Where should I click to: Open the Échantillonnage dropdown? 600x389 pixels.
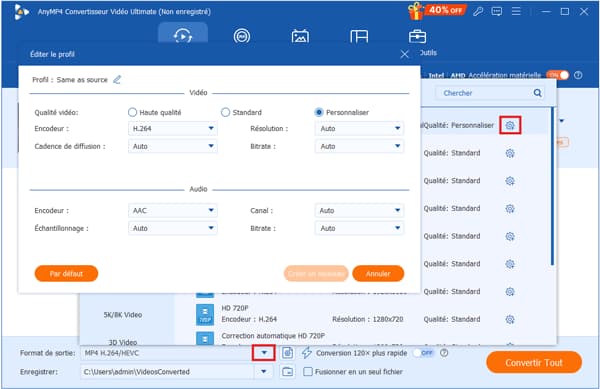tap(173, 228)
